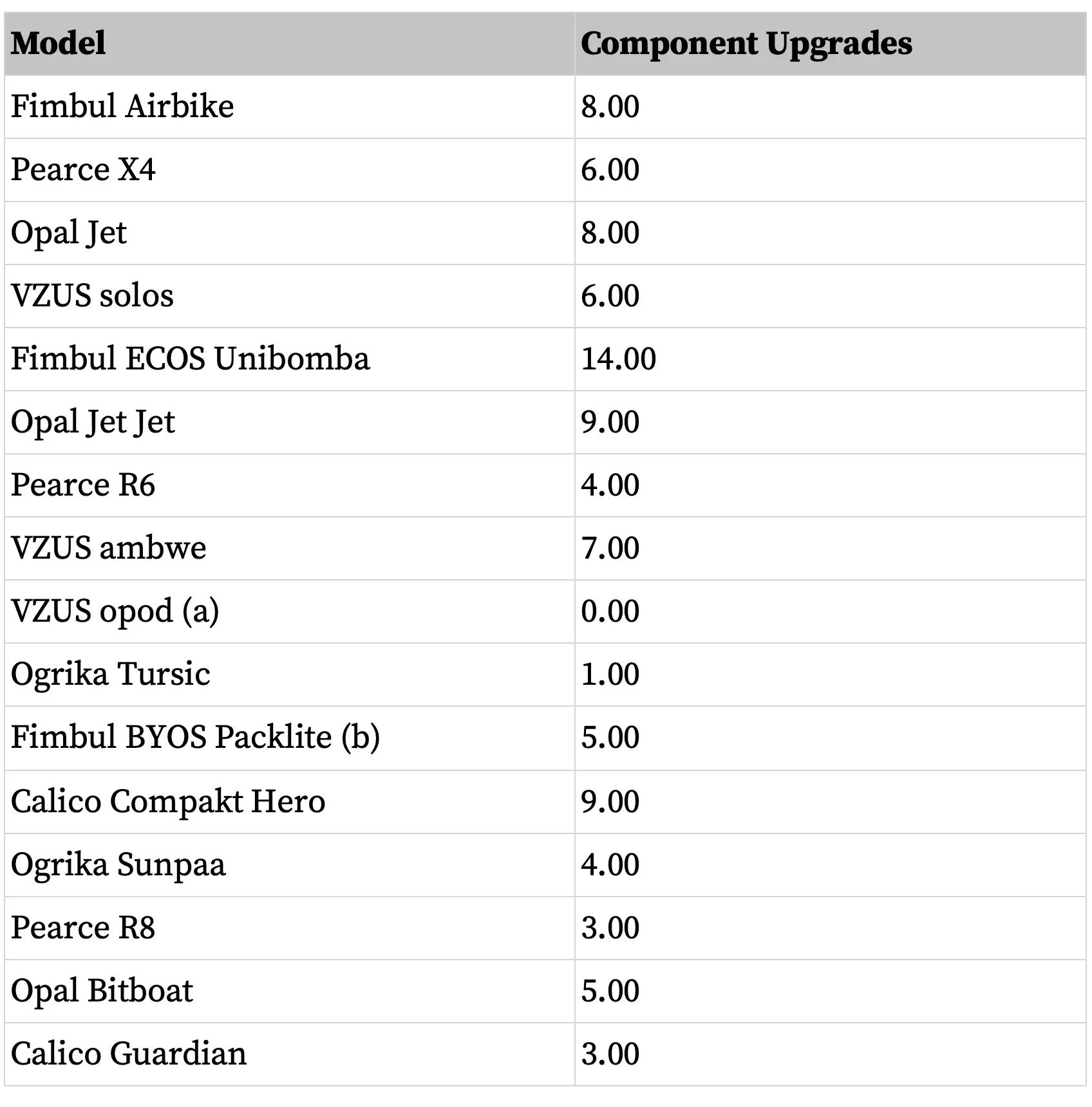Select the Calico Guardian model cell
Screen dimensions: 1092x1107
129,1054
